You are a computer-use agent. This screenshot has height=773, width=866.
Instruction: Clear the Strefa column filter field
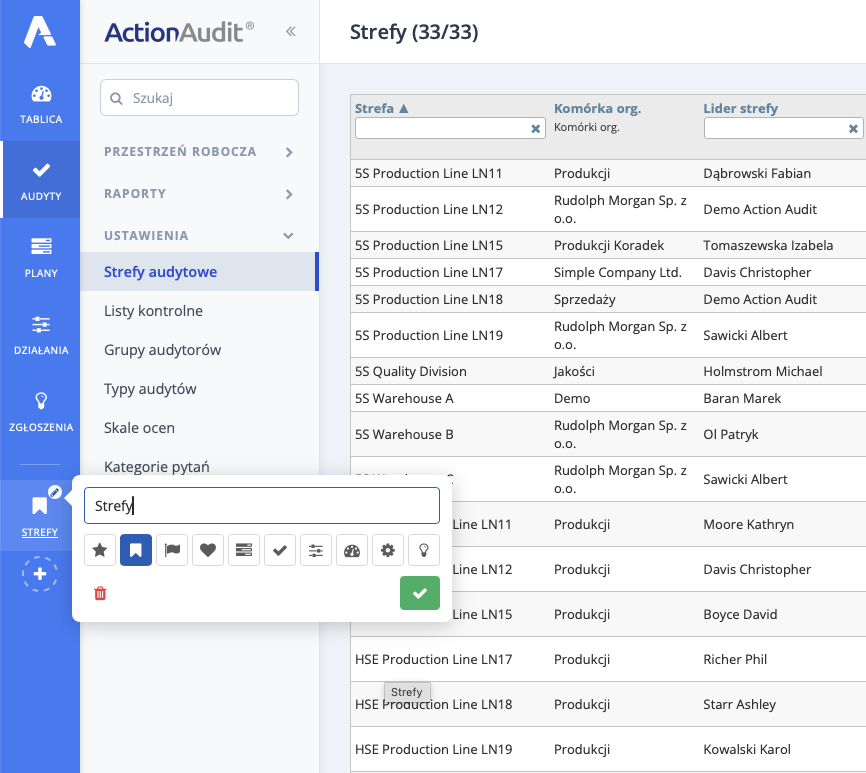click(535, 129)
